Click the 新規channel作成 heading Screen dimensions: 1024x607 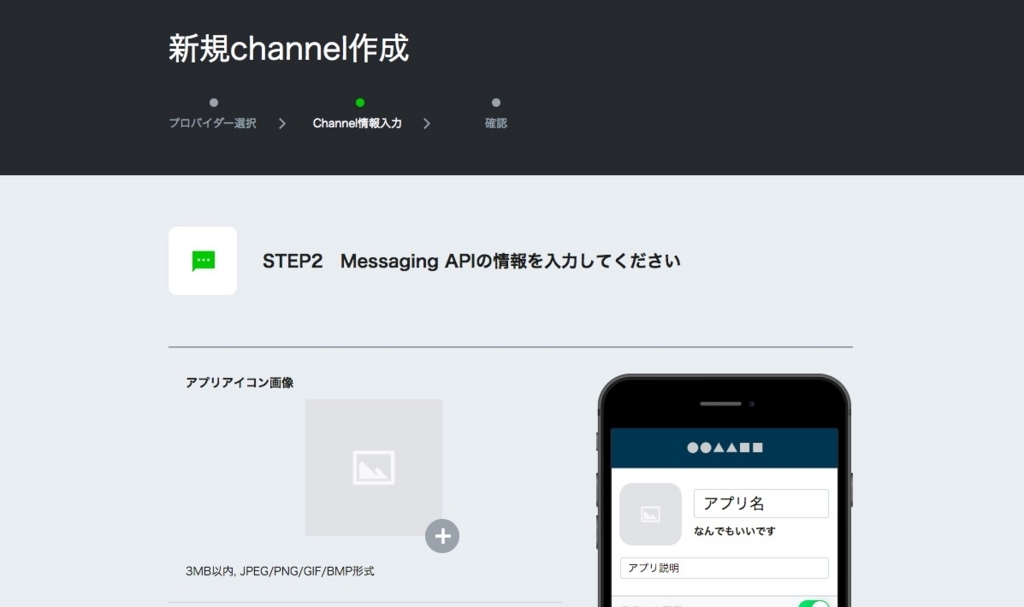pyautogui.click(x=289, y=48)
